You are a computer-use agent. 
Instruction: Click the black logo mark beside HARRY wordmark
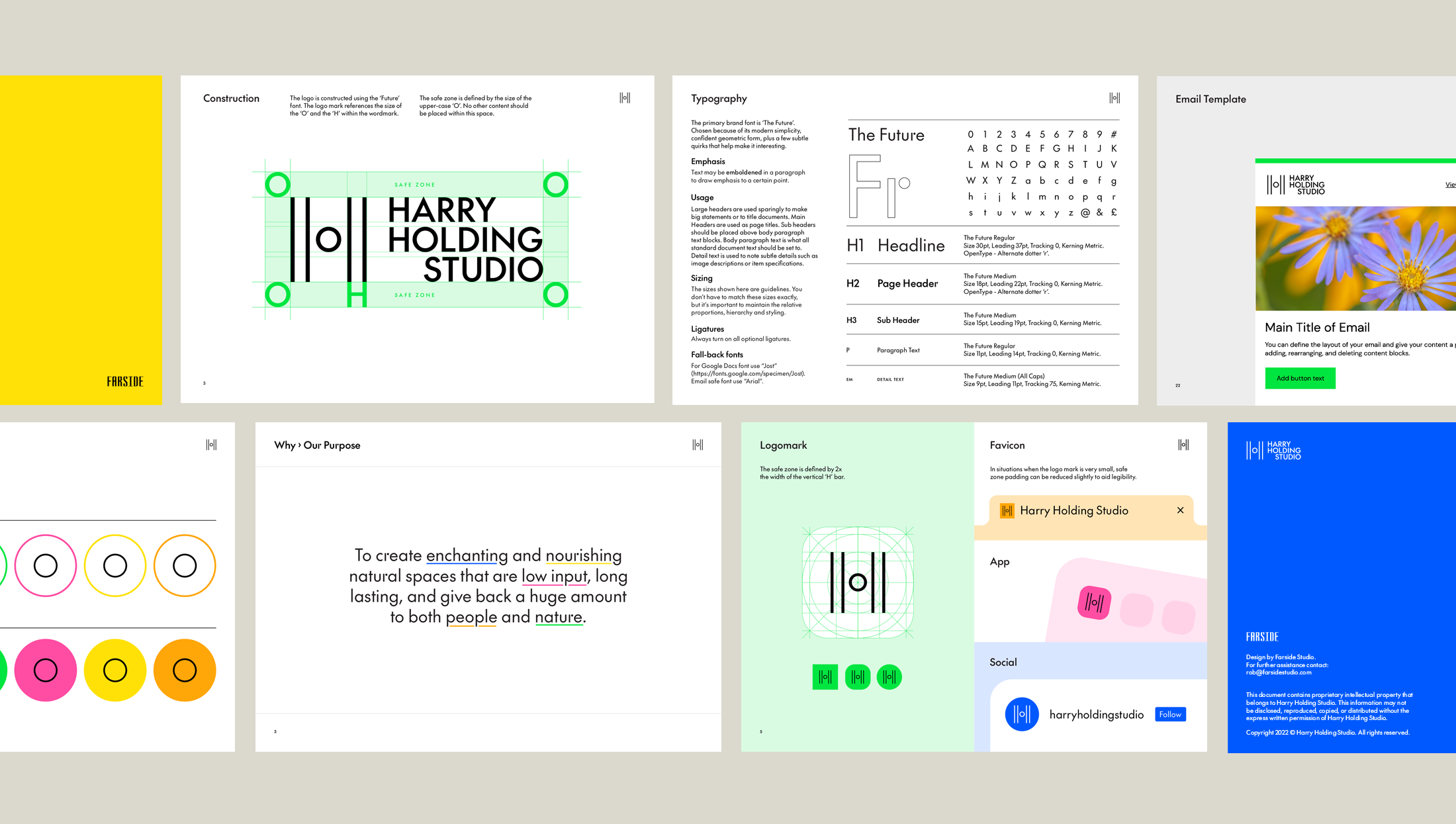pyautogui.click(x=329, y=239)
